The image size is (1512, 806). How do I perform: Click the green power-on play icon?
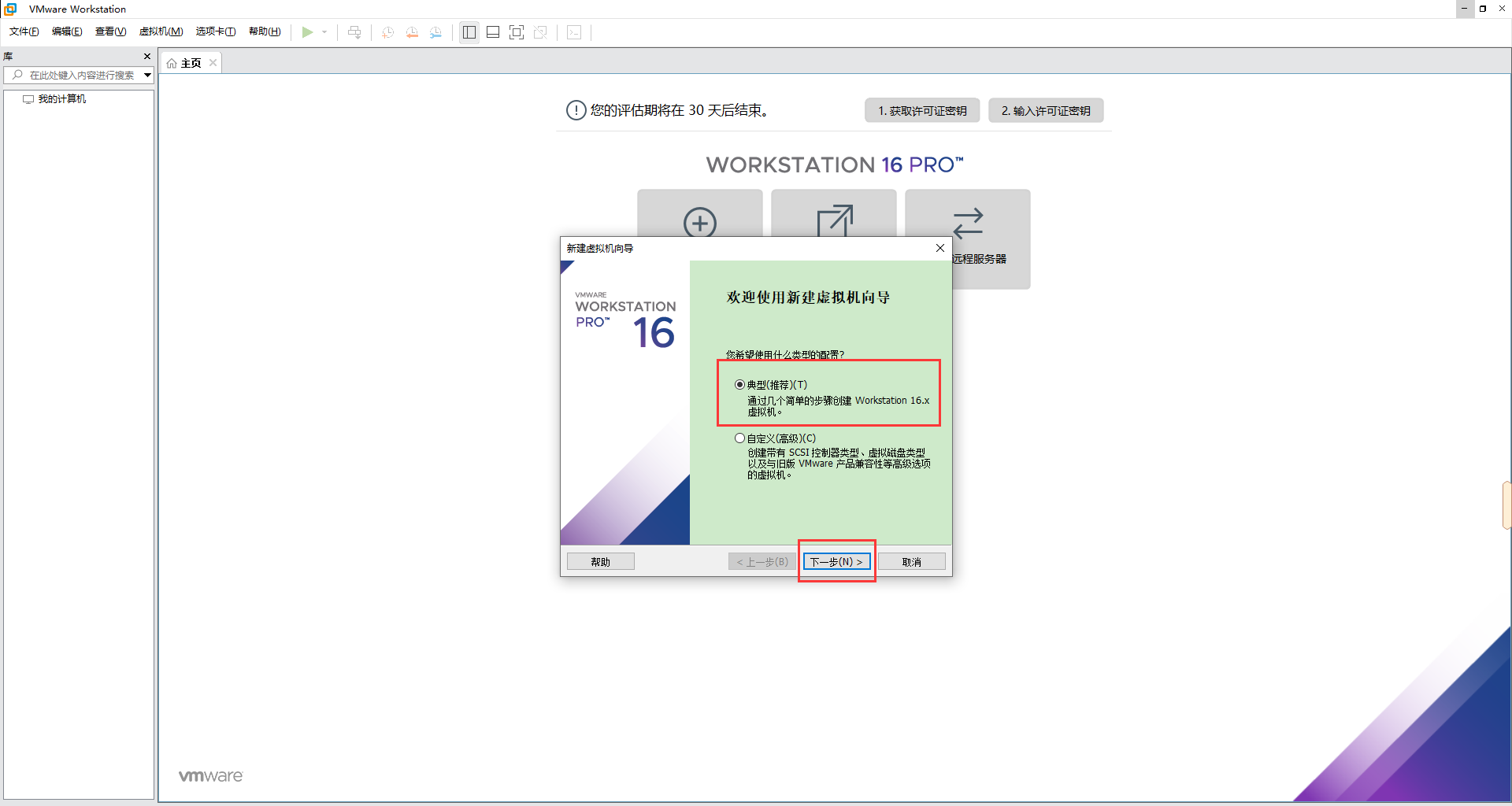pos(307,32)
